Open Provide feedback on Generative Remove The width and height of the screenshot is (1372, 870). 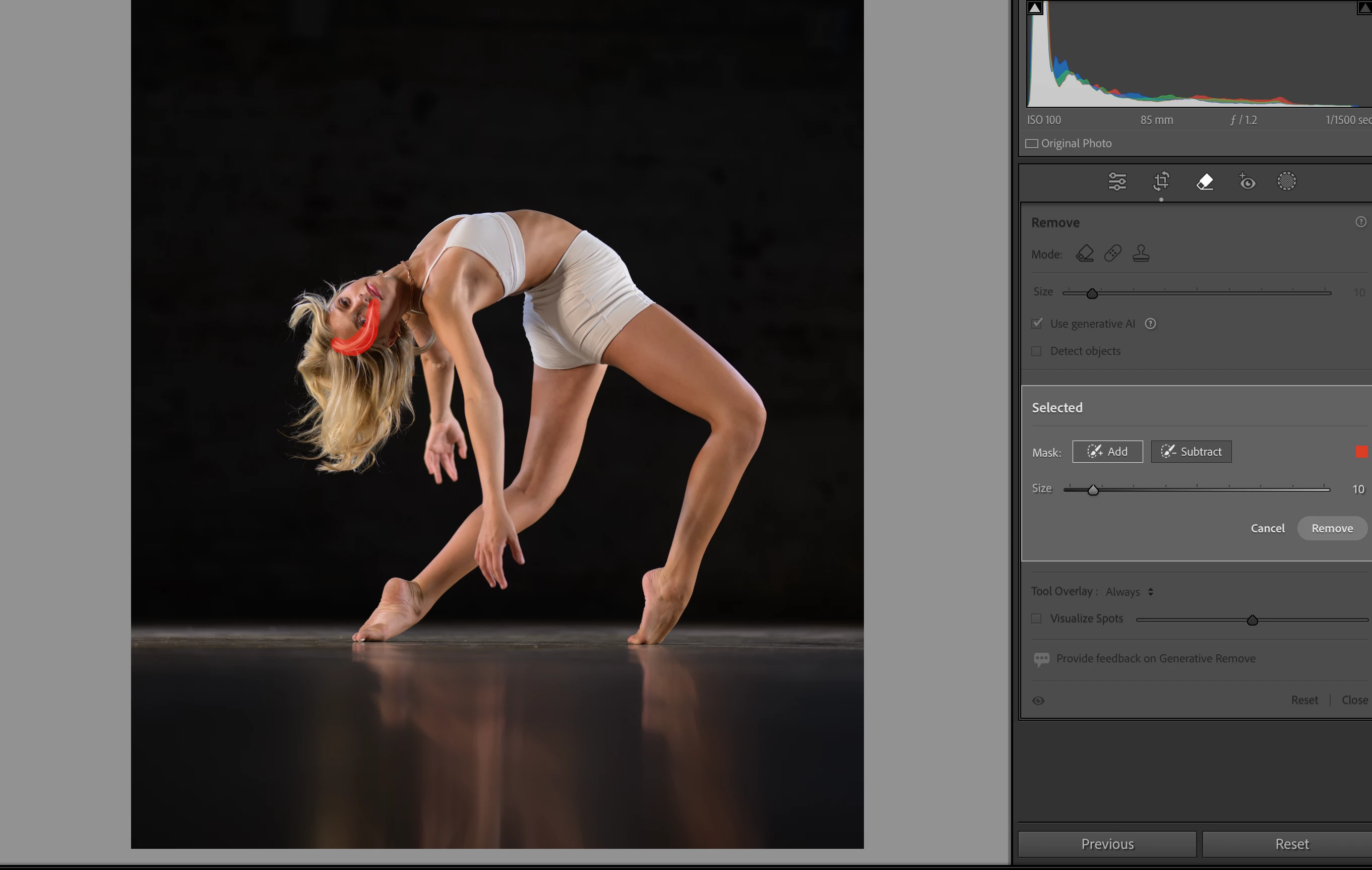tap(1155, 659)
